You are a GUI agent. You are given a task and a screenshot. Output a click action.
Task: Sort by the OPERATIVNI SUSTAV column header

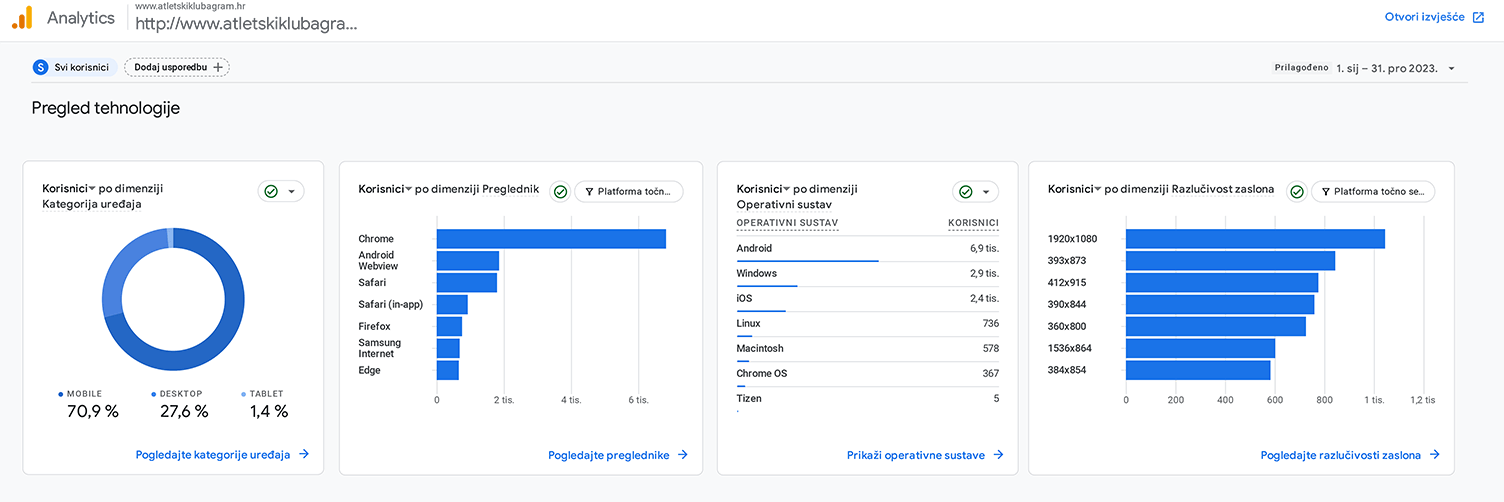coord(787,223)
